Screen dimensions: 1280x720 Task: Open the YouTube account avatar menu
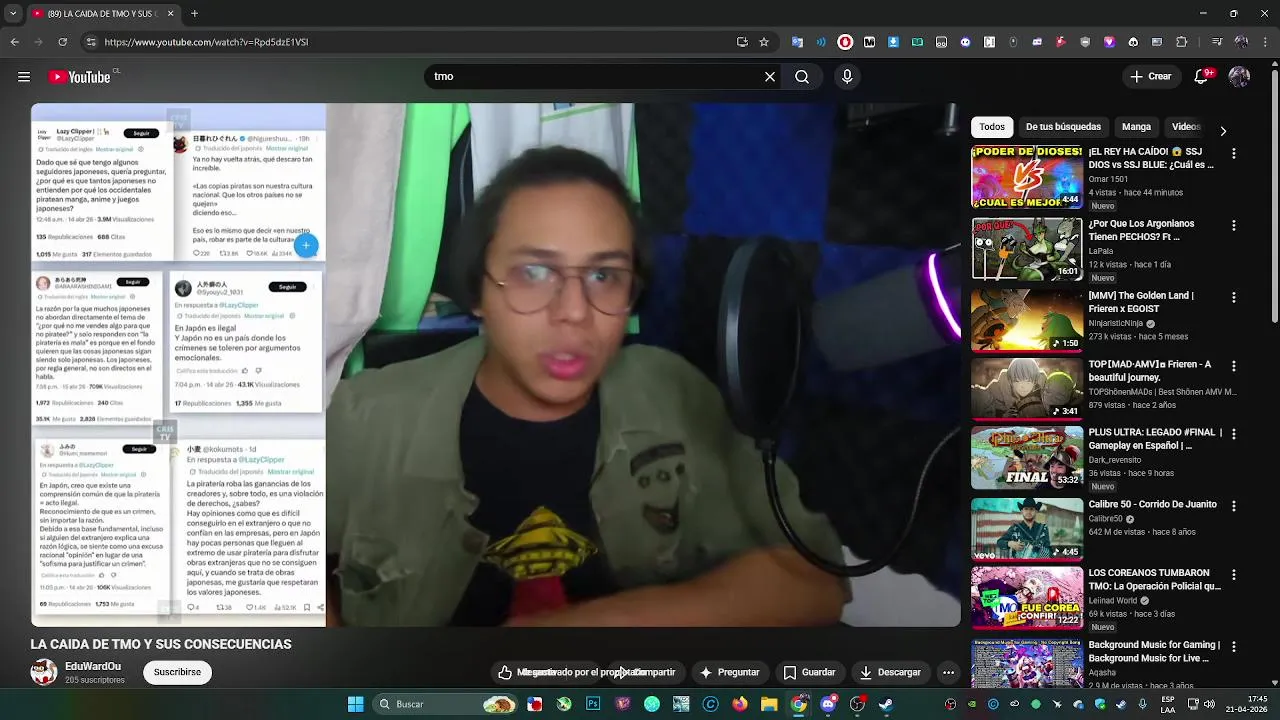tap(1239, 77)
